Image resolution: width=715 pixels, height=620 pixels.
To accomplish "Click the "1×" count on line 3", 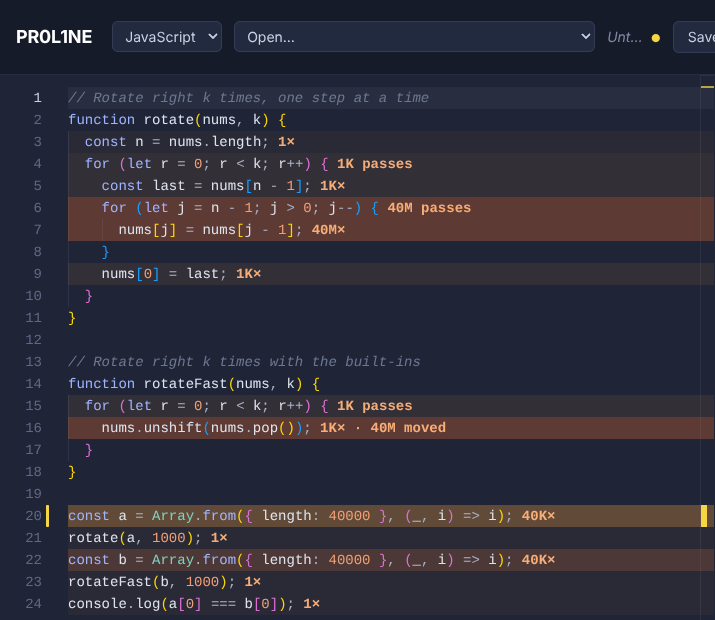I will (x=286, y=142).
